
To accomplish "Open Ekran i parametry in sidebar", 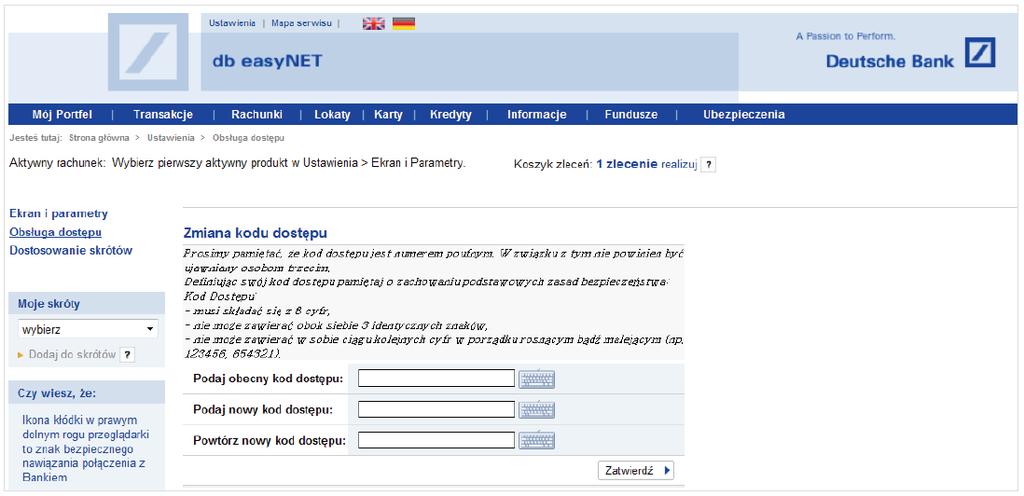I will point(59,213).
